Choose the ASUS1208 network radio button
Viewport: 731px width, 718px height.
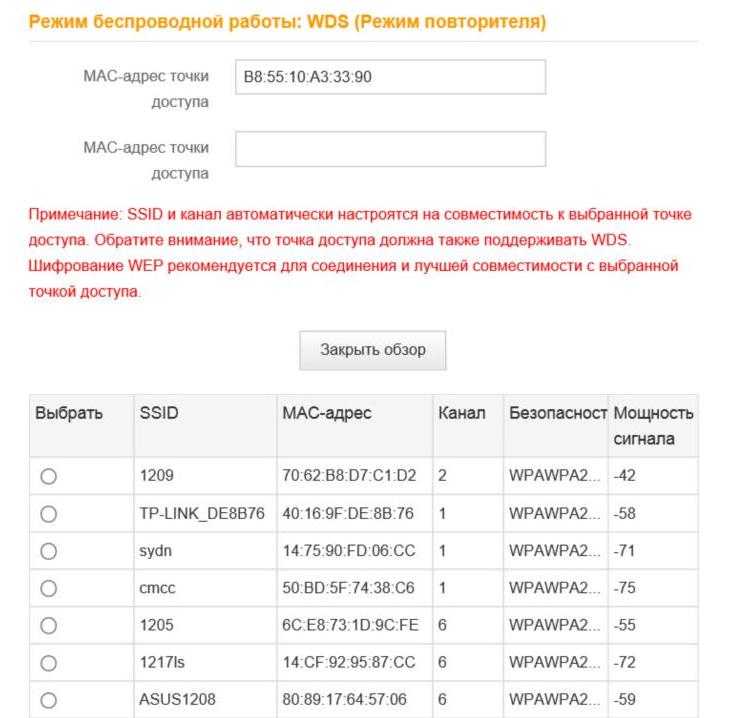[x=48, y=700]
